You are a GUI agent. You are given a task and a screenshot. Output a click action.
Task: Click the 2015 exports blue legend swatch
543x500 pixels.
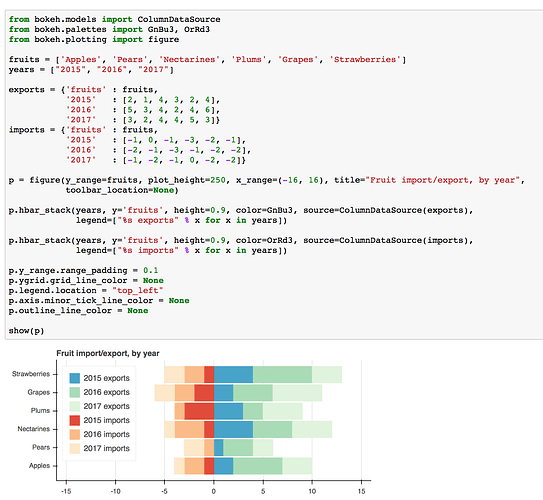(74, 378)
